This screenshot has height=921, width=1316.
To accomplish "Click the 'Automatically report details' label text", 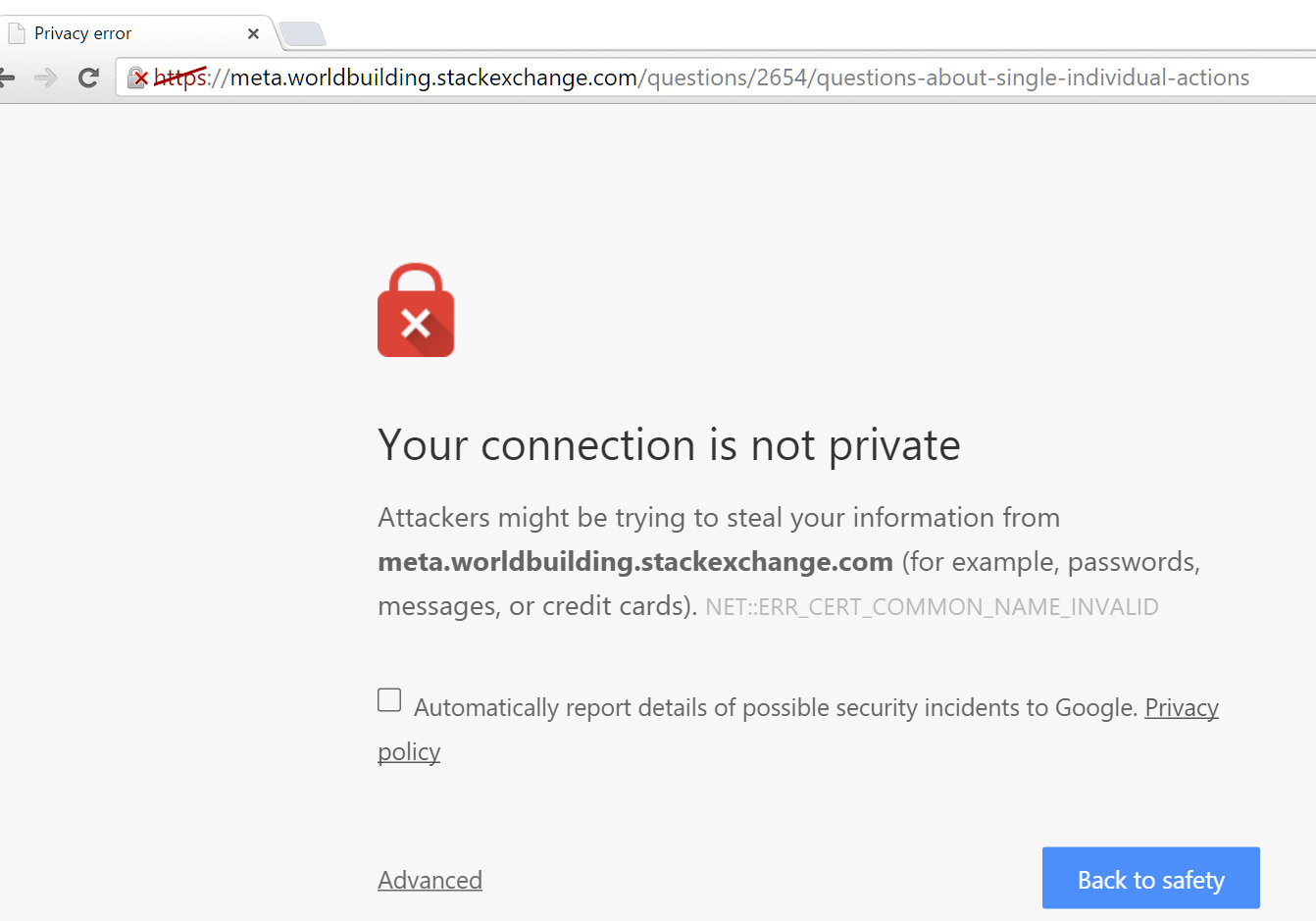I will [775, 708].
